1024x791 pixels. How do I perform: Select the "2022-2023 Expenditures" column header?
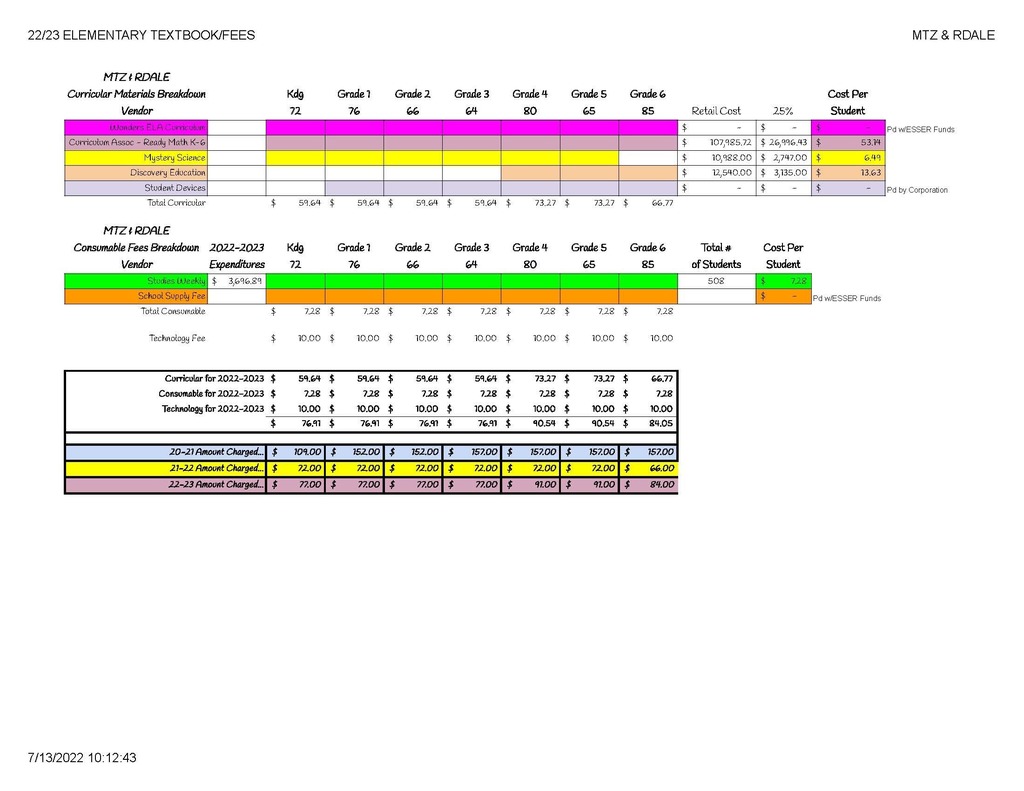click(236, 256)
